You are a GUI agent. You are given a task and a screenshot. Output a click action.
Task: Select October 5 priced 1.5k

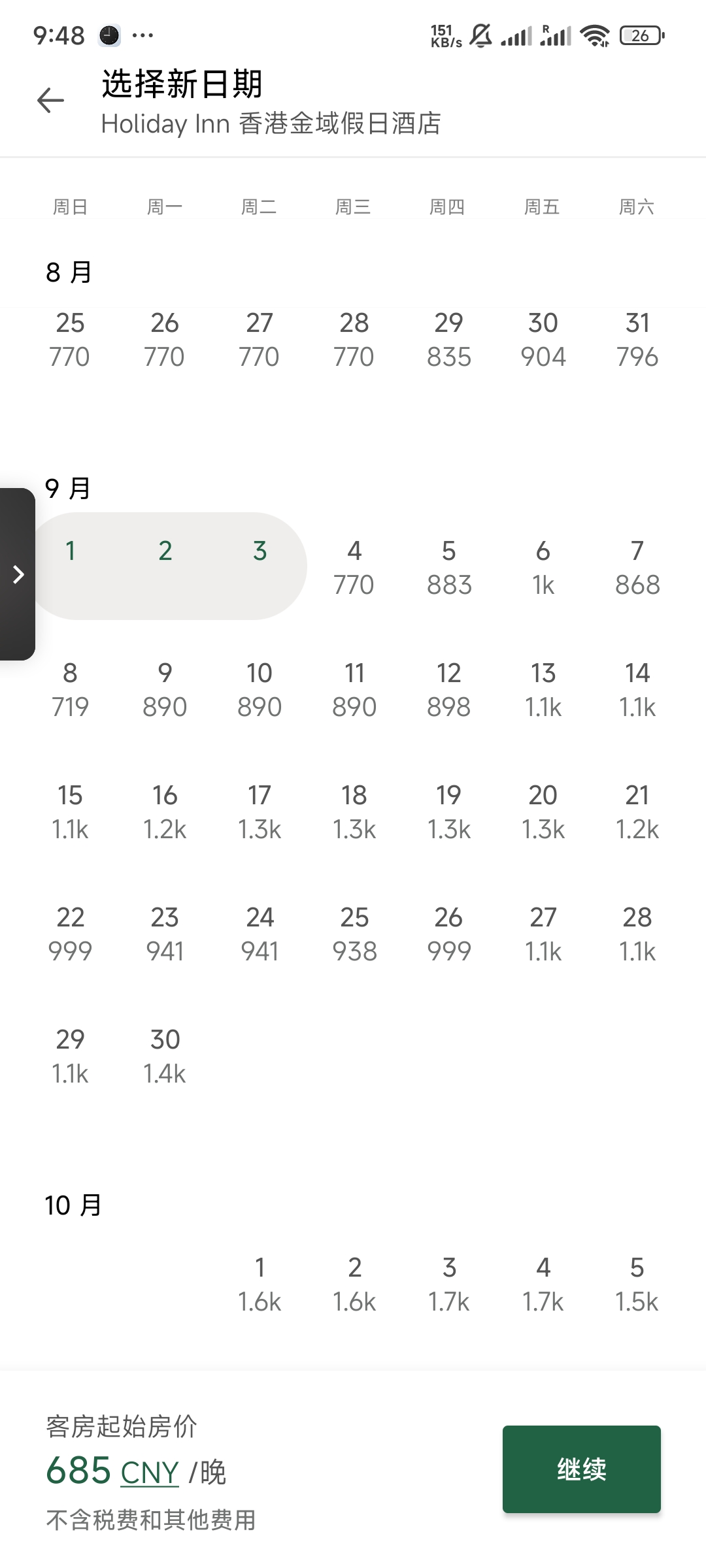(637, 1284)
